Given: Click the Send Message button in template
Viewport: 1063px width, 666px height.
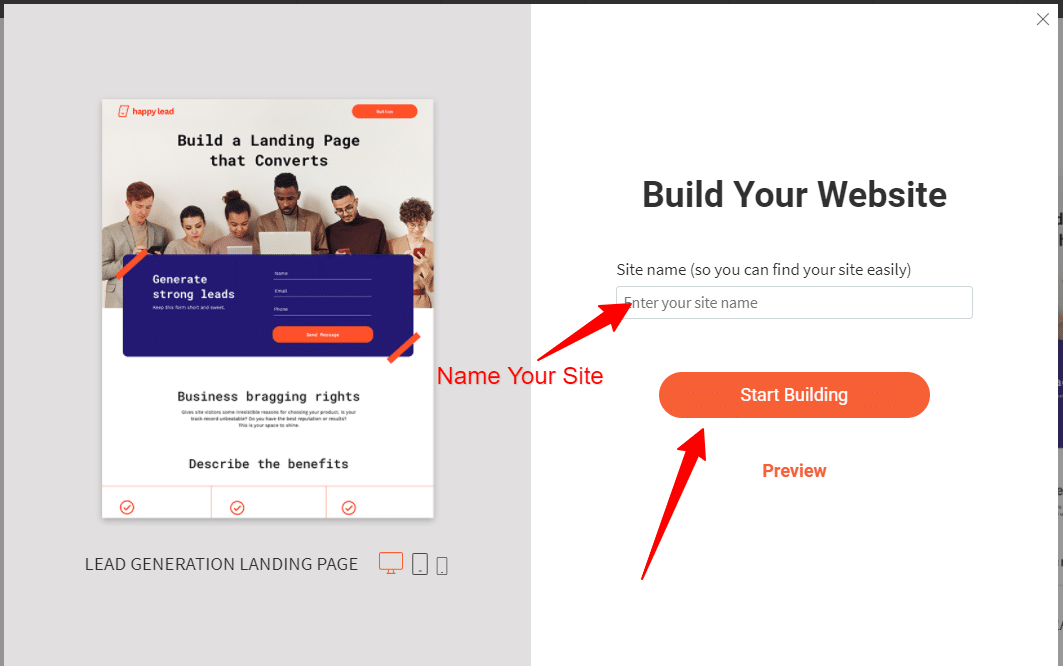Looking at the screenshot, I should [323, 334].
